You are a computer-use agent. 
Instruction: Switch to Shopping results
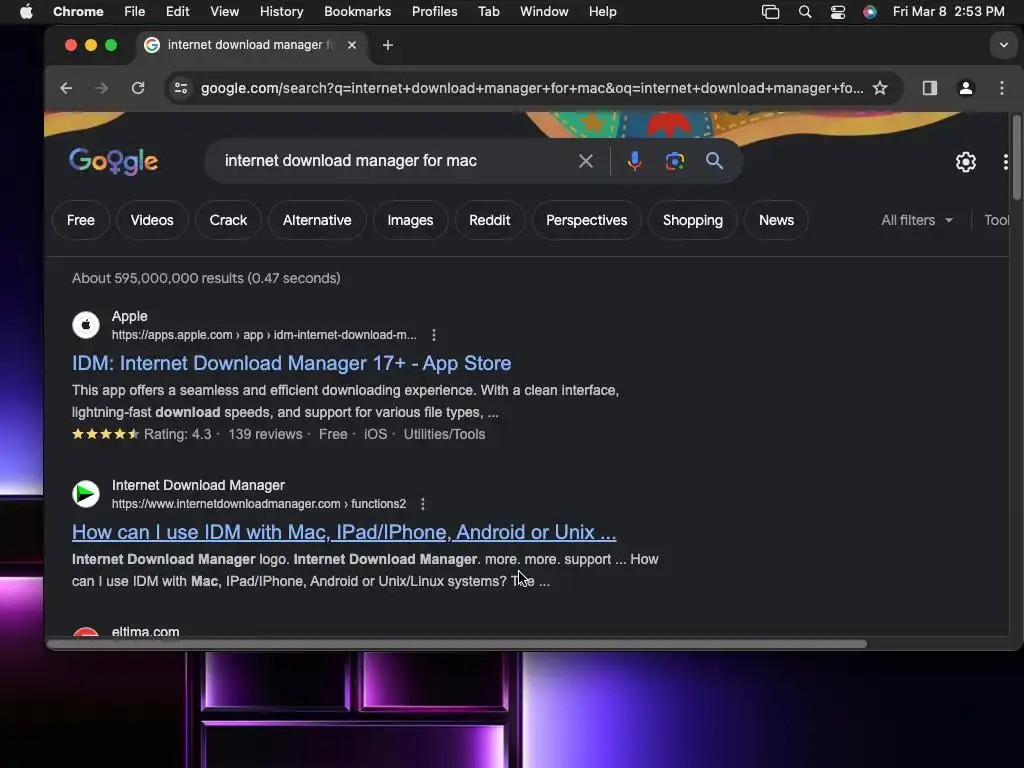tap(693, 220)
